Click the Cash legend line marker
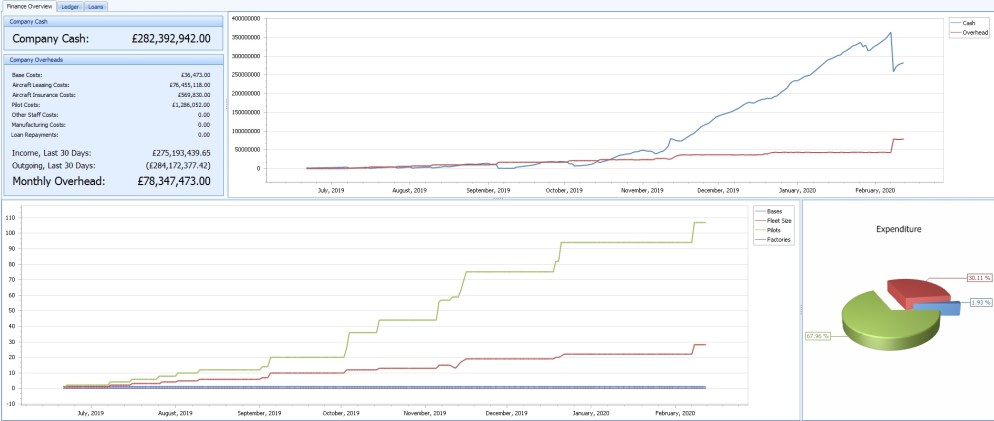 [954, 22]
